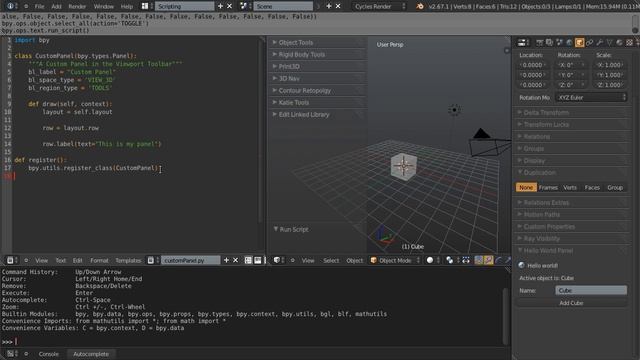Image resolution: width=640 pixels, height=360 pixels.
Task: Select Frames duplication option
Action: click(x=548, y=188)
